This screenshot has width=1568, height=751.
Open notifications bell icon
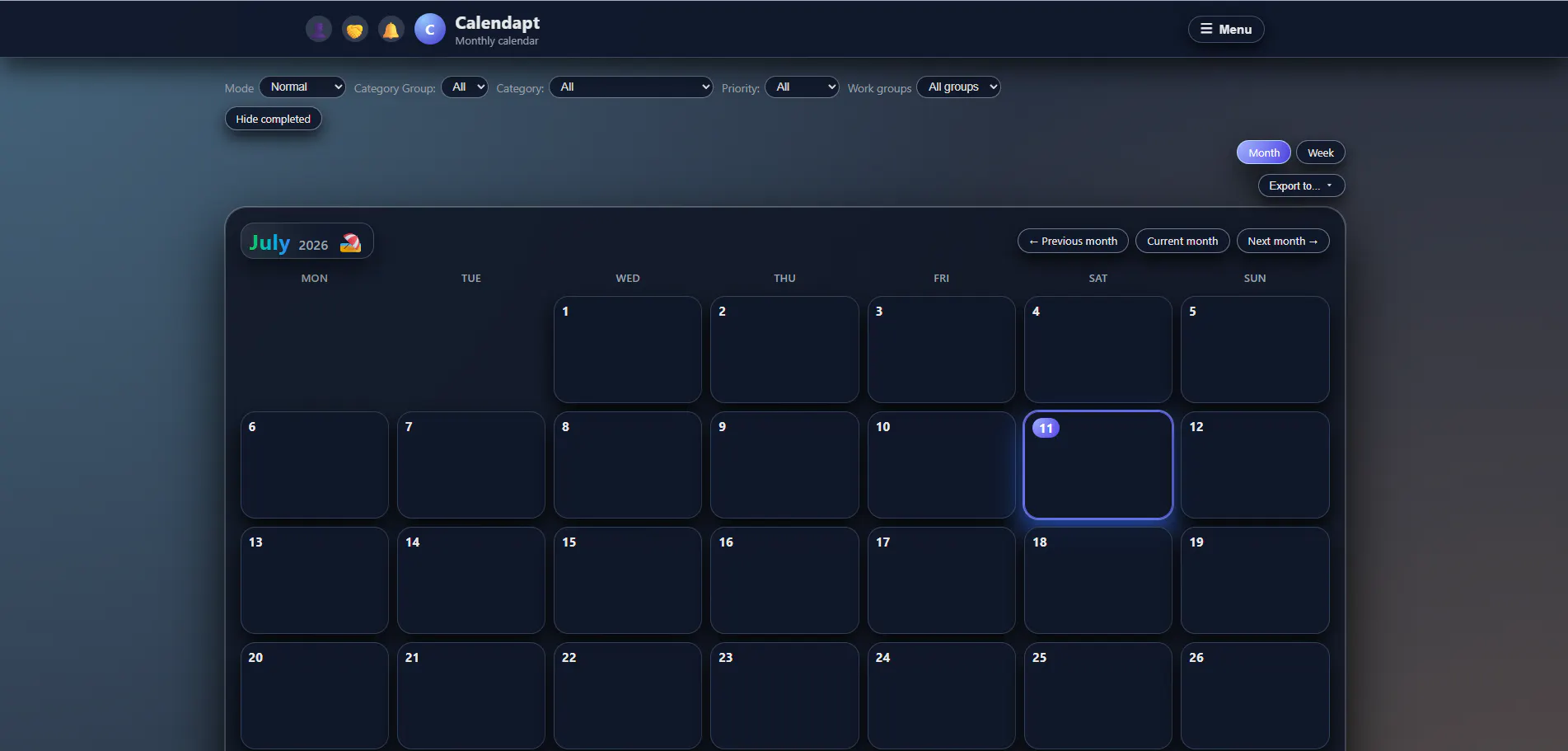point(391,30)
